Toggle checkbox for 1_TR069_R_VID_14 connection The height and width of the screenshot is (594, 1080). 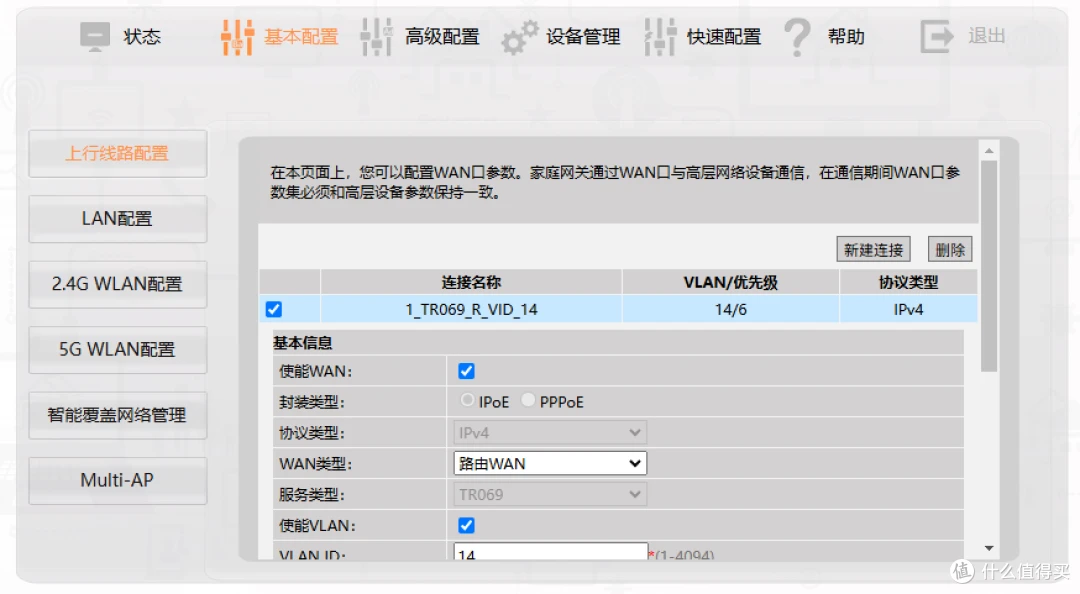tap(273, 309)
